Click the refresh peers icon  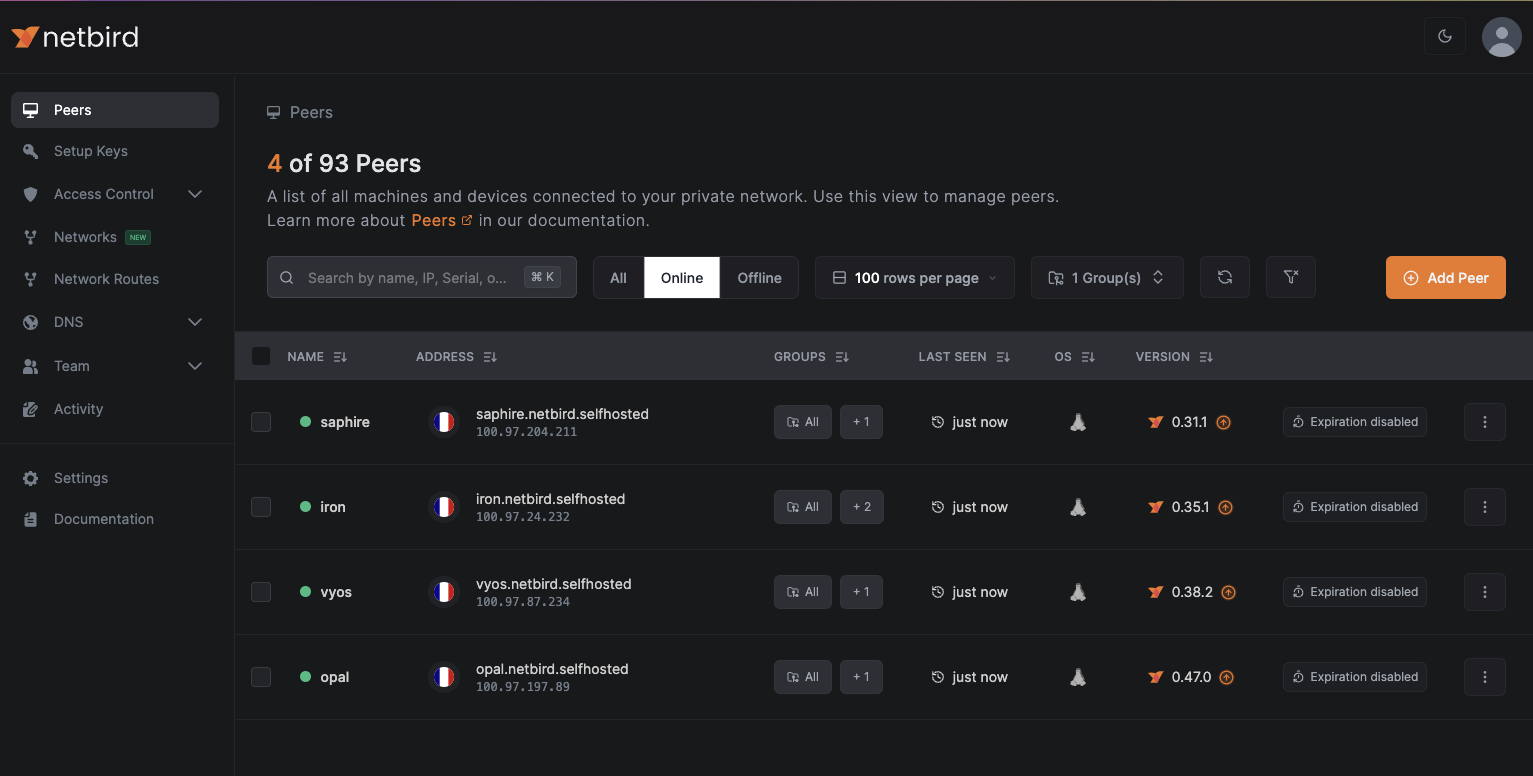[1224, 277]
